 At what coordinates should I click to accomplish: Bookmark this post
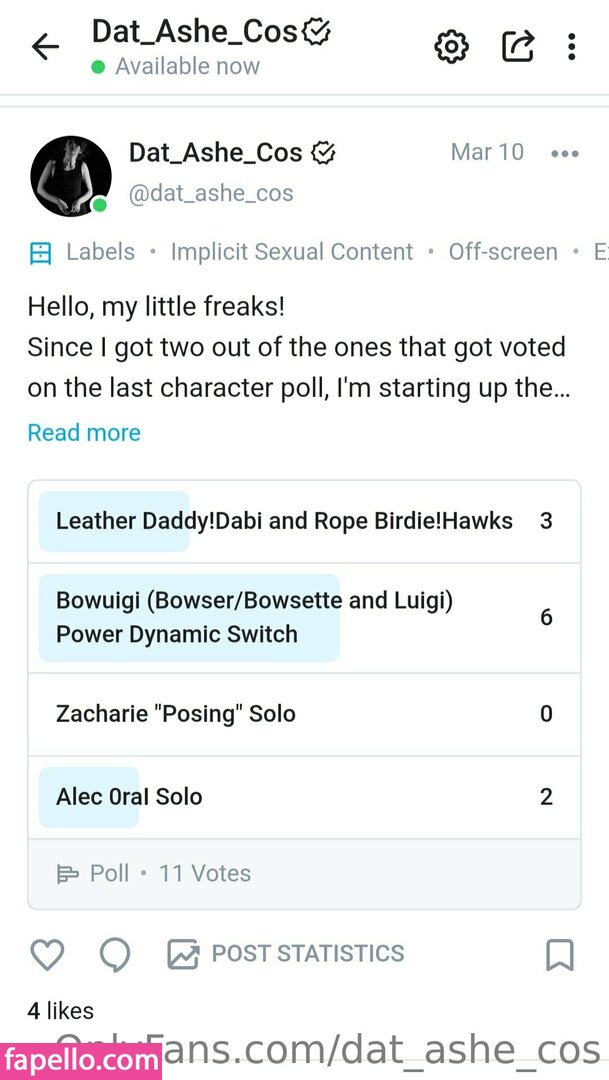coord(560,954)
